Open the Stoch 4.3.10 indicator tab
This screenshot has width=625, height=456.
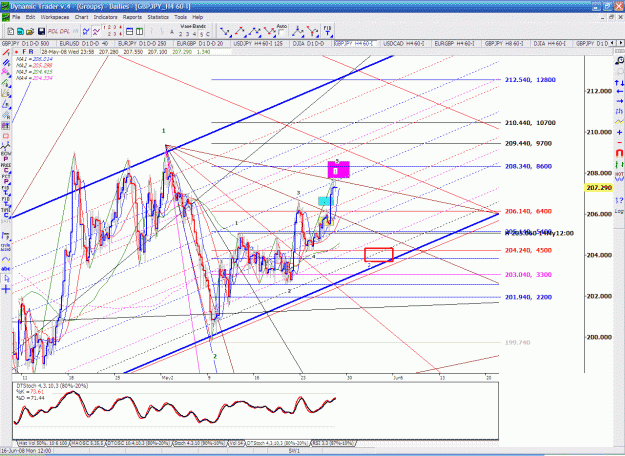pos(199,443)
